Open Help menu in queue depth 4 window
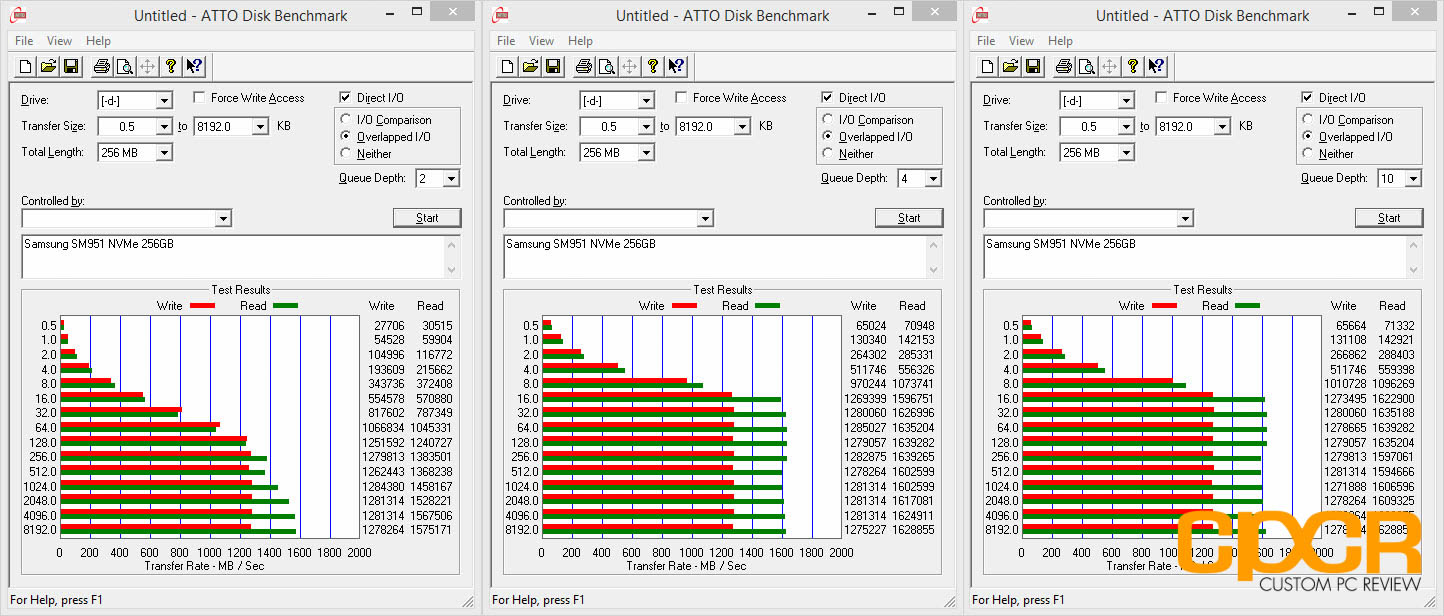 click(580, 41)
